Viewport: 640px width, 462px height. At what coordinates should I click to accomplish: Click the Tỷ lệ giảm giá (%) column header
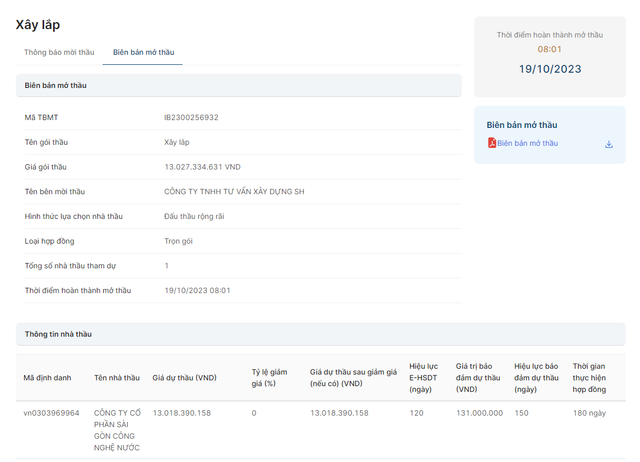click(x=270, y=378)
